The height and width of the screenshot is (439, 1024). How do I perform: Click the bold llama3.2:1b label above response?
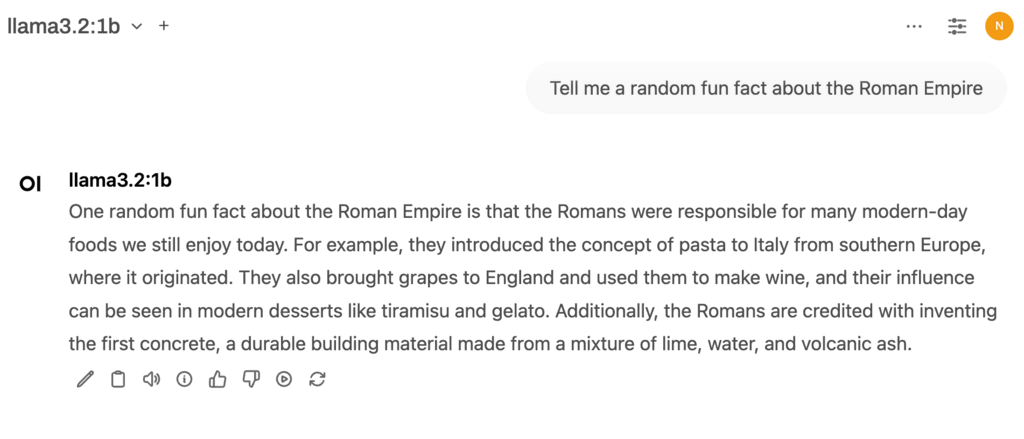tap(120, 180)
